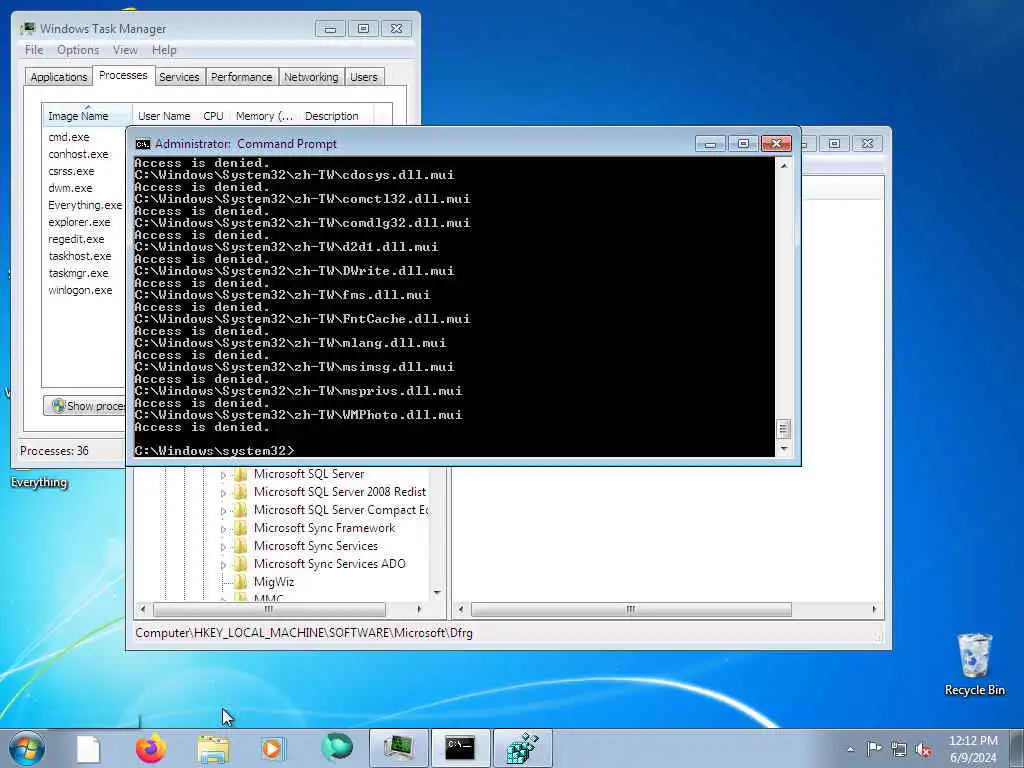The image size is (1024, 768).
Task: Open Firefox from the taskbar
Action: point(151,748)
